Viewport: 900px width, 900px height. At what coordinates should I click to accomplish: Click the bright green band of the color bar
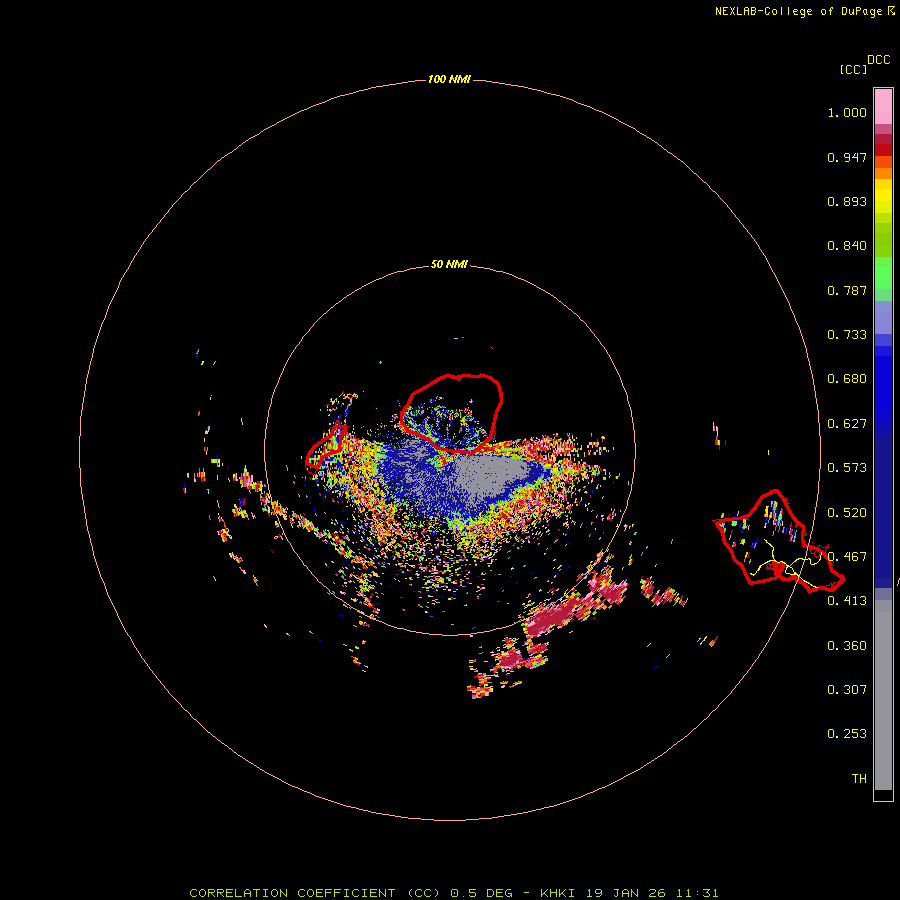883,273
